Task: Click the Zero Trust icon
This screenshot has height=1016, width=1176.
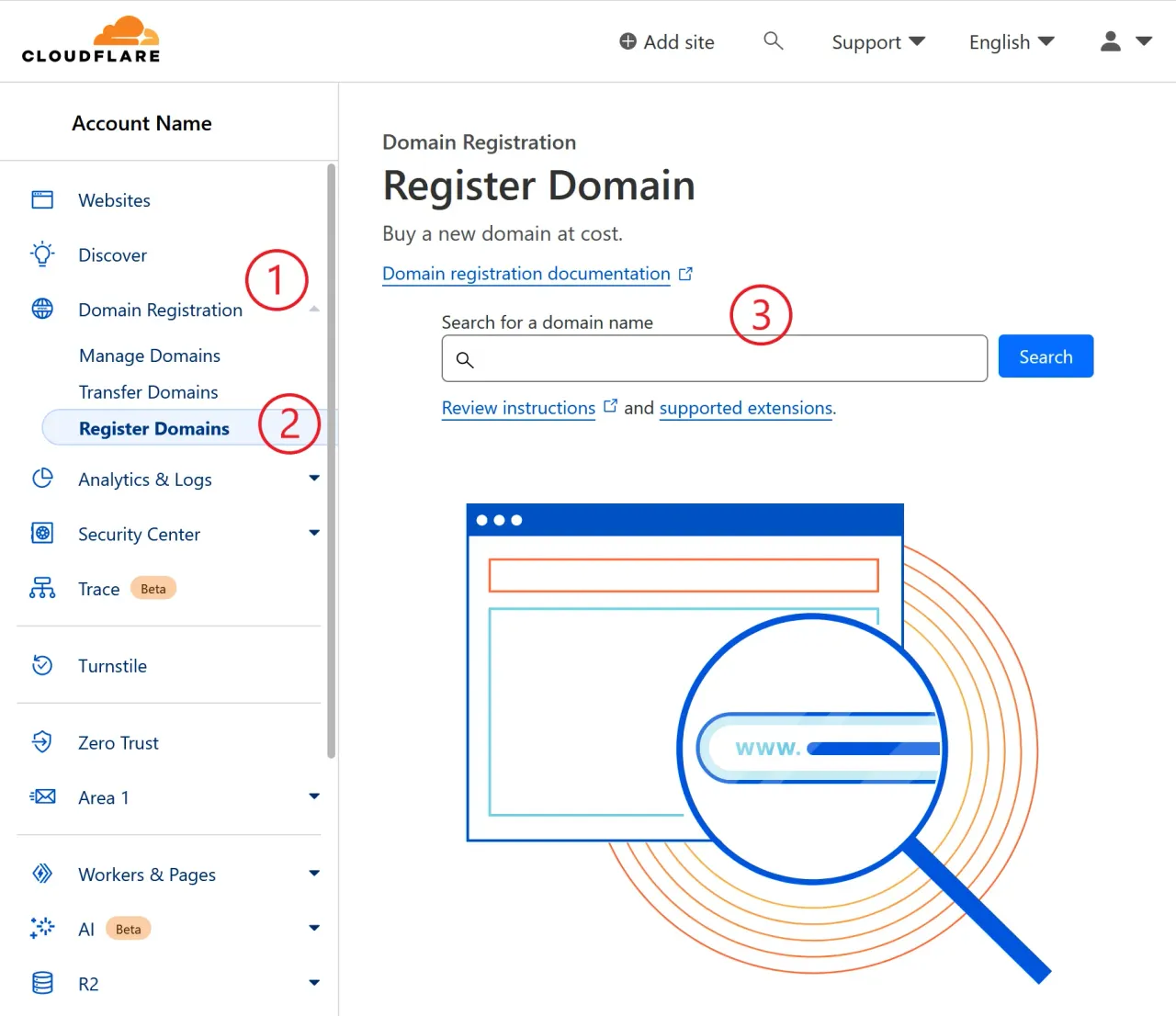Action: (42, 742)
